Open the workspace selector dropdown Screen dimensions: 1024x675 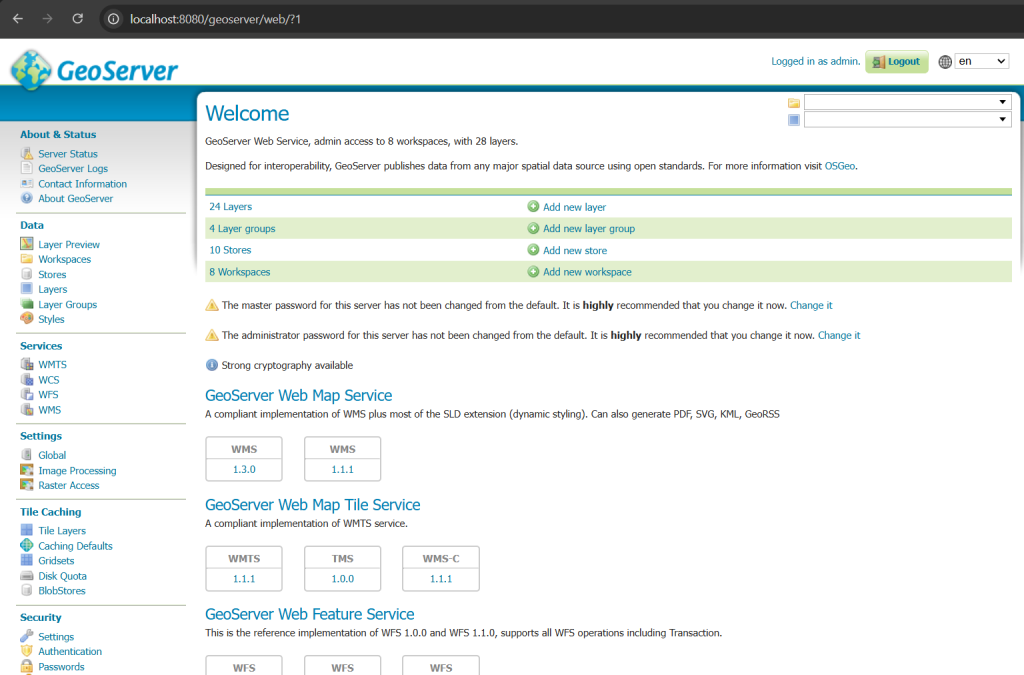[x=1002, y=101]
